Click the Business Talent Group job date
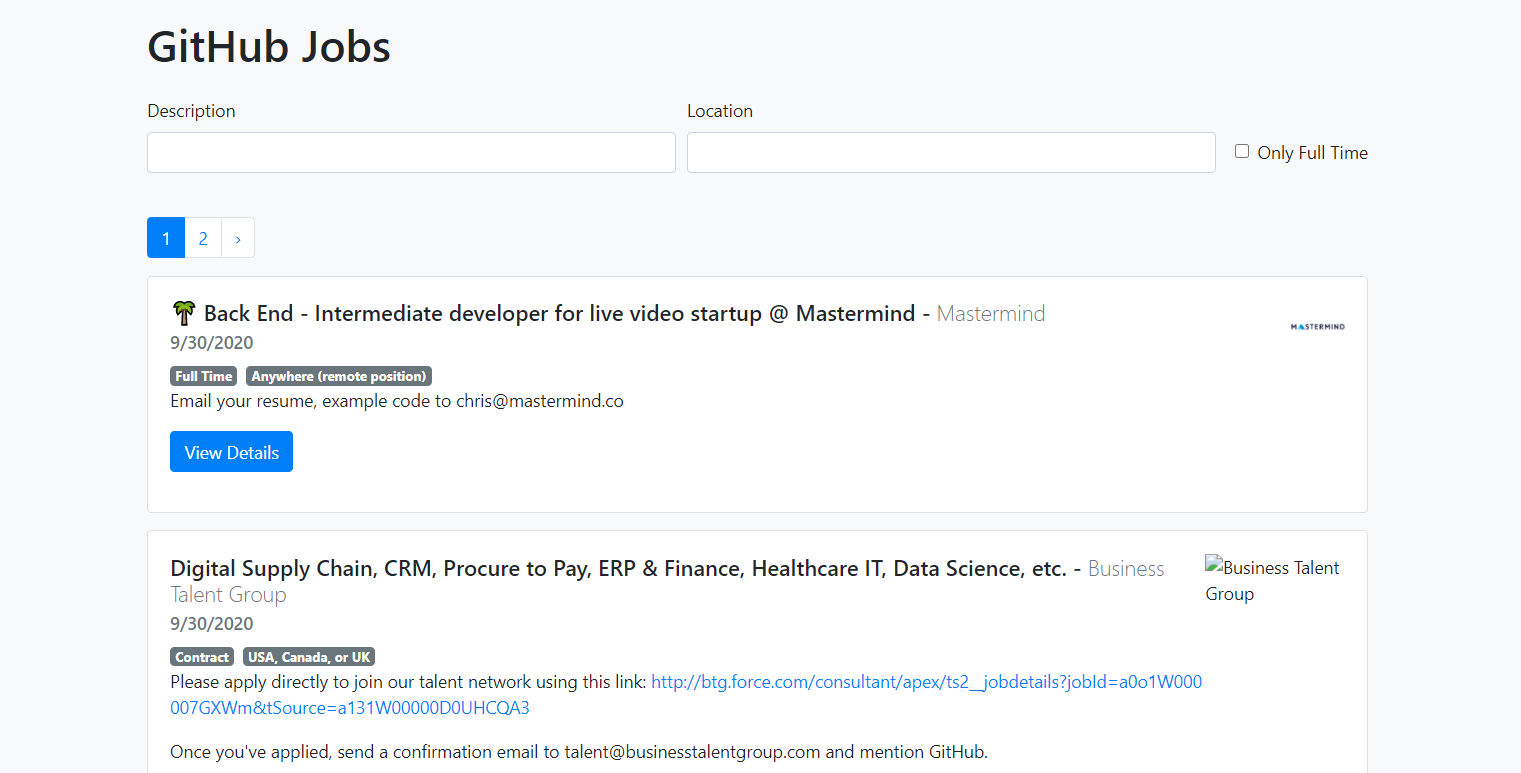 (212, 624)
